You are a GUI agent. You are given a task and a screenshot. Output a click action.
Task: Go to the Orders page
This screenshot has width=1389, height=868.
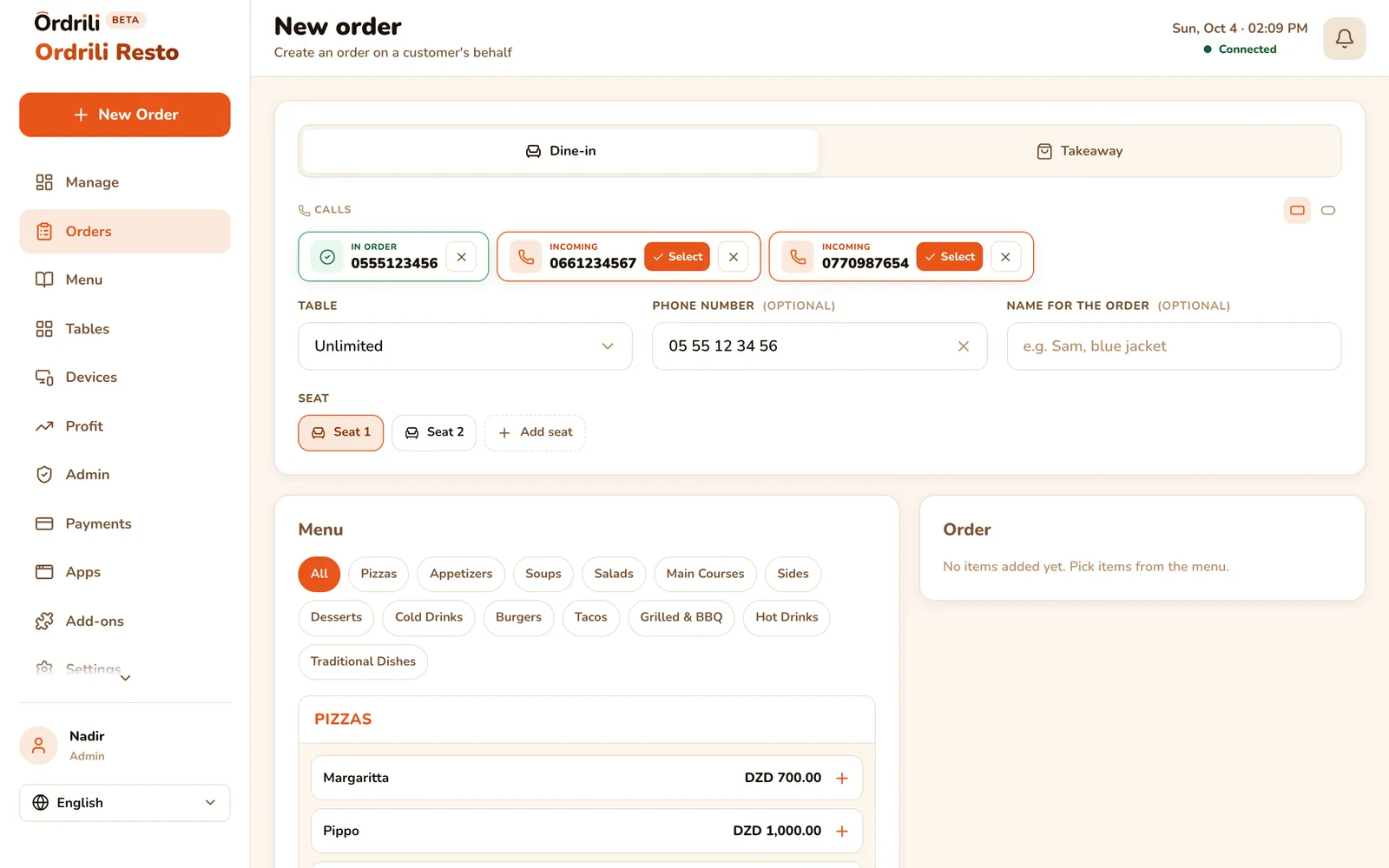pyautogui.click(x=125, y=232)
